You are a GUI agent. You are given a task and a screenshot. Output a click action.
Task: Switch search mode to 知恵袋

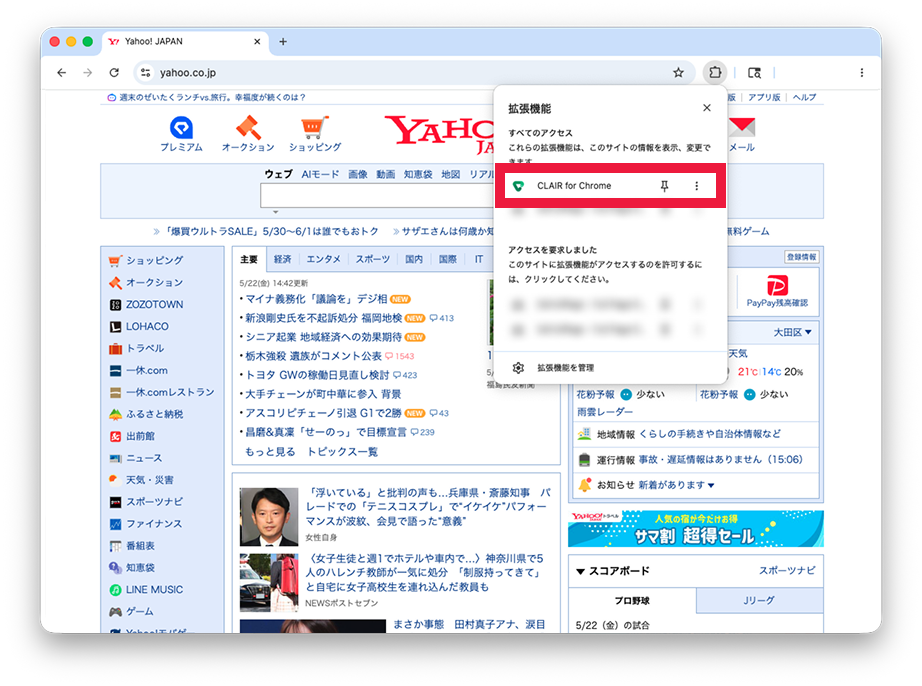418,175
